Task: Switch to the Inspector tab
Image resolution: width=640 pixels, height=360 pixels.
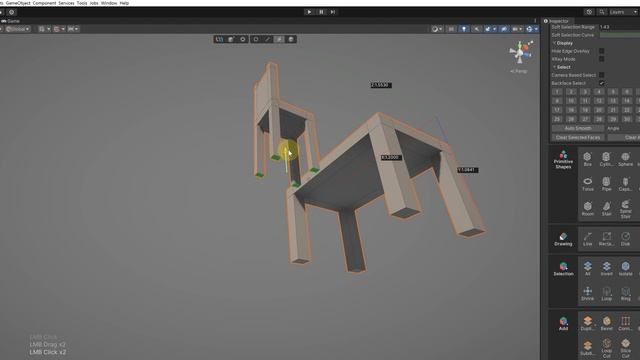Action: (x=558, y=21)
